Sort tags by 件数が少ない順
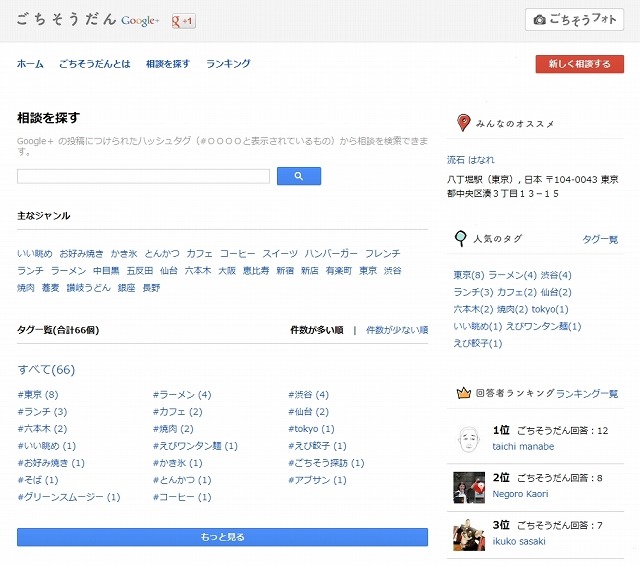 397,330
